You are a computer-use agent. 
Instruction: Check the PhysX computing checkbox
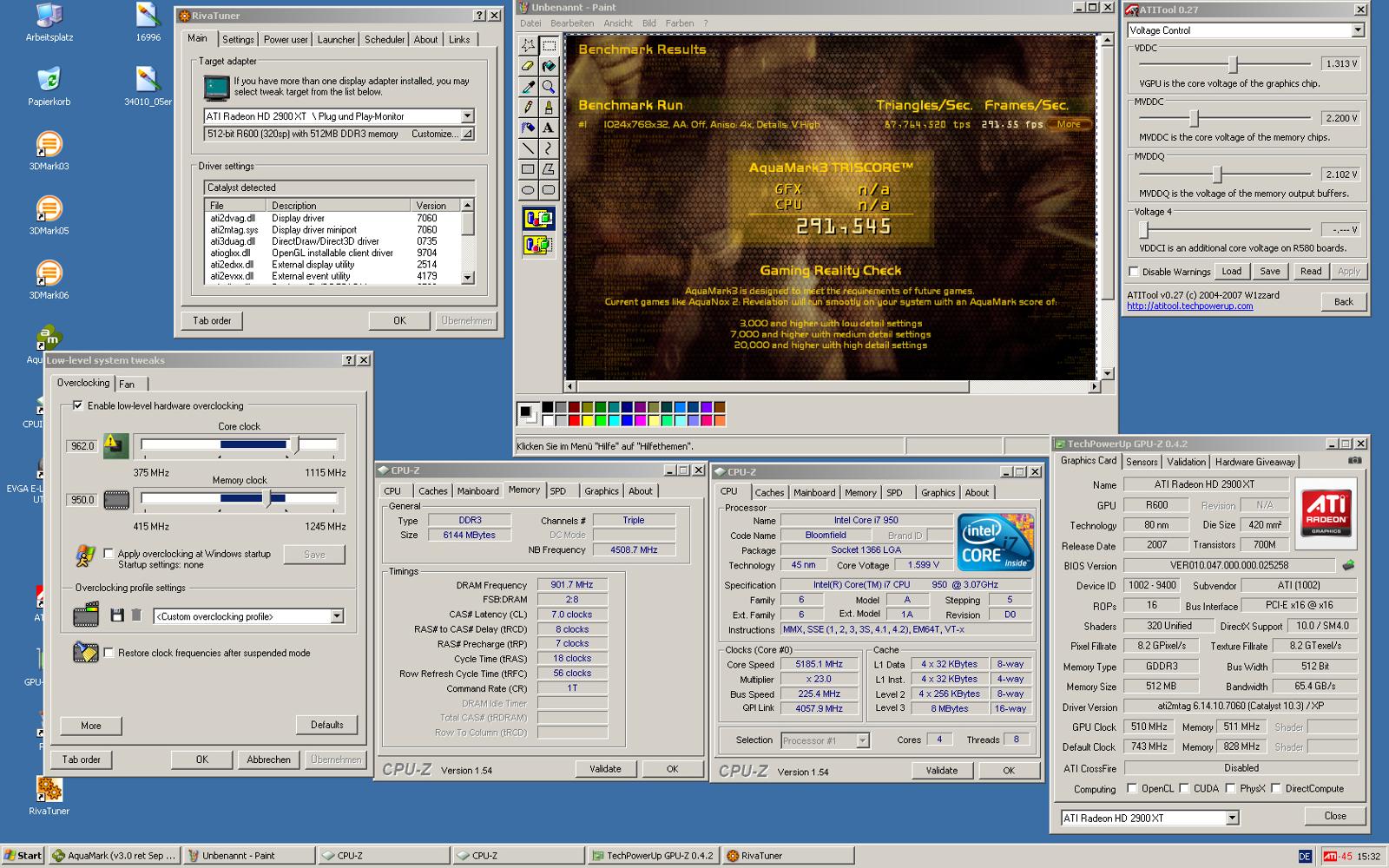click(x=1230, y=788)
